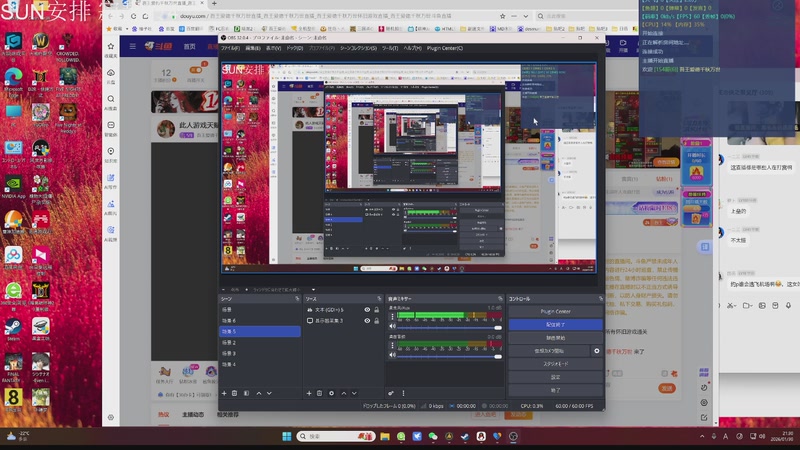Move selected scene up in Scenes panel
Viewport: 800px width, 450px height.
point(259,393)
